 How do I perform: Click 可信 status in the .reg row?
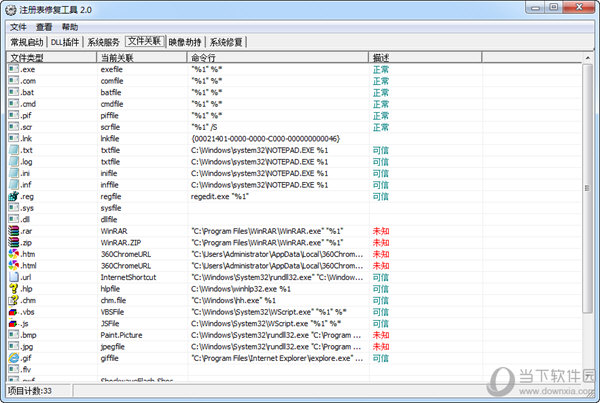point(381,196)
